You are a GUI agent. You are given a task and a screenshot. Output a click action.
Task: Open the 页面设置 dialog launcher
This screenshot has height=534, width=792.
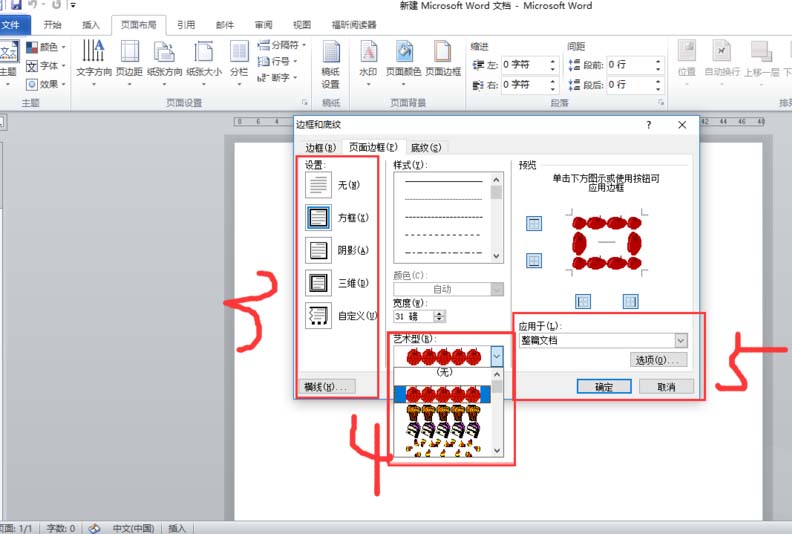[x=305, y=103]
